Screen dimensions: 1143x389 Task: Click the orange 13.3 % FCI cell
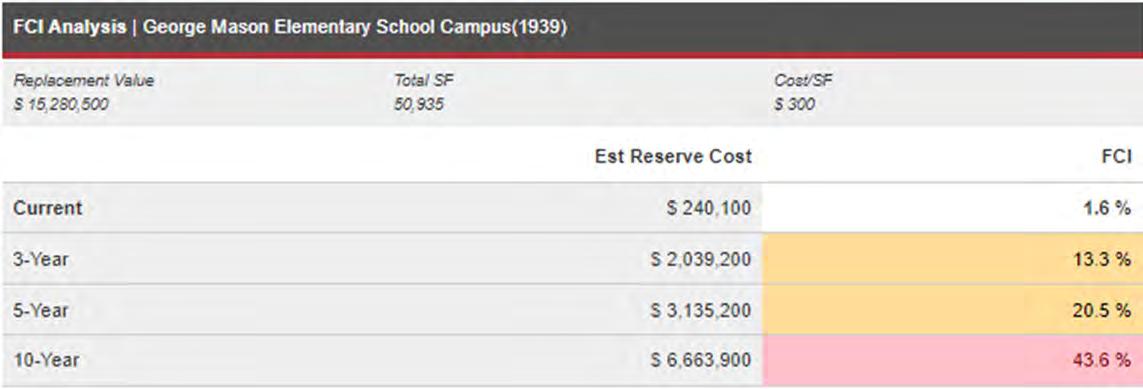[x=953, y=259]
